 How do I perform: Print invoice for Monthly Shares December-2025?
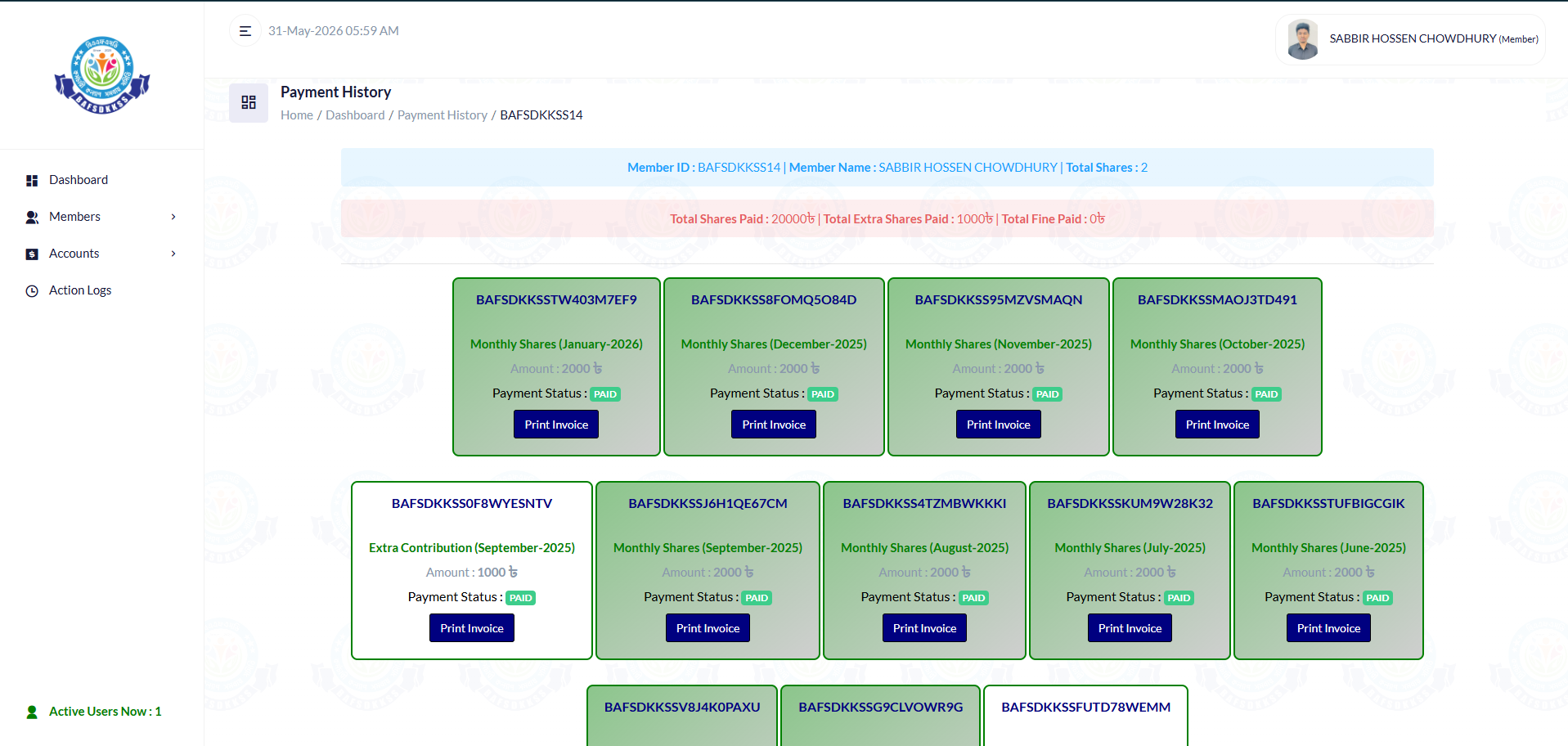[774, 425]
